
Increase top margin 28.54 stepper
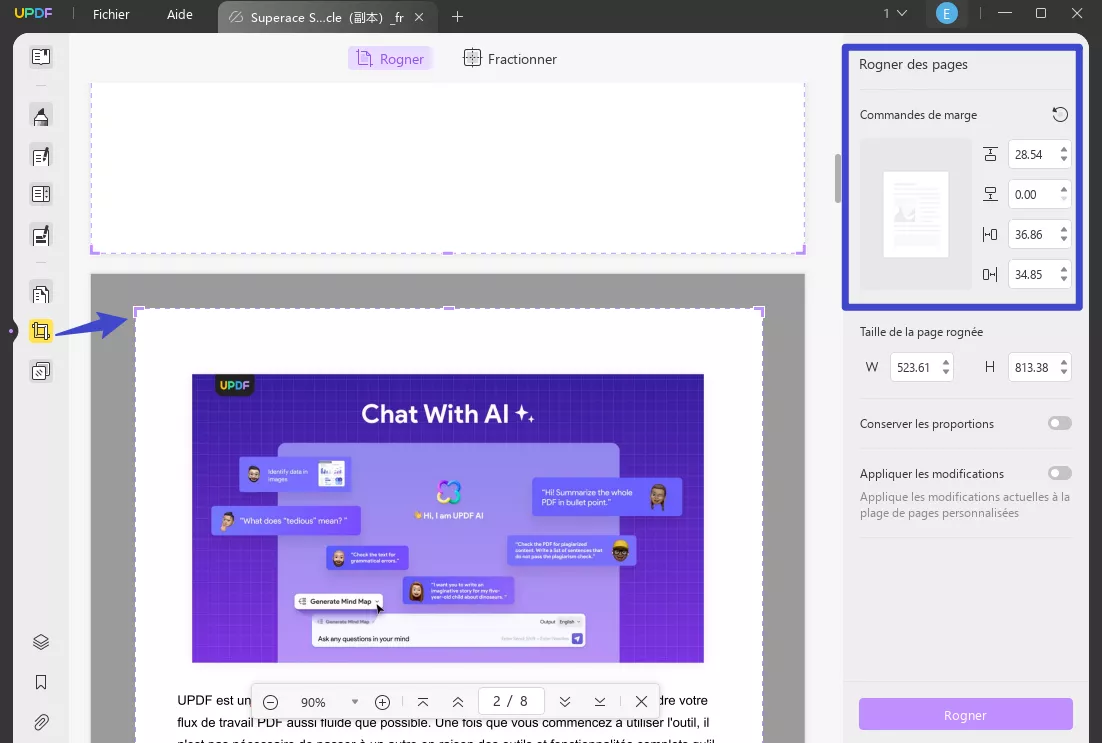point(1063,149)
